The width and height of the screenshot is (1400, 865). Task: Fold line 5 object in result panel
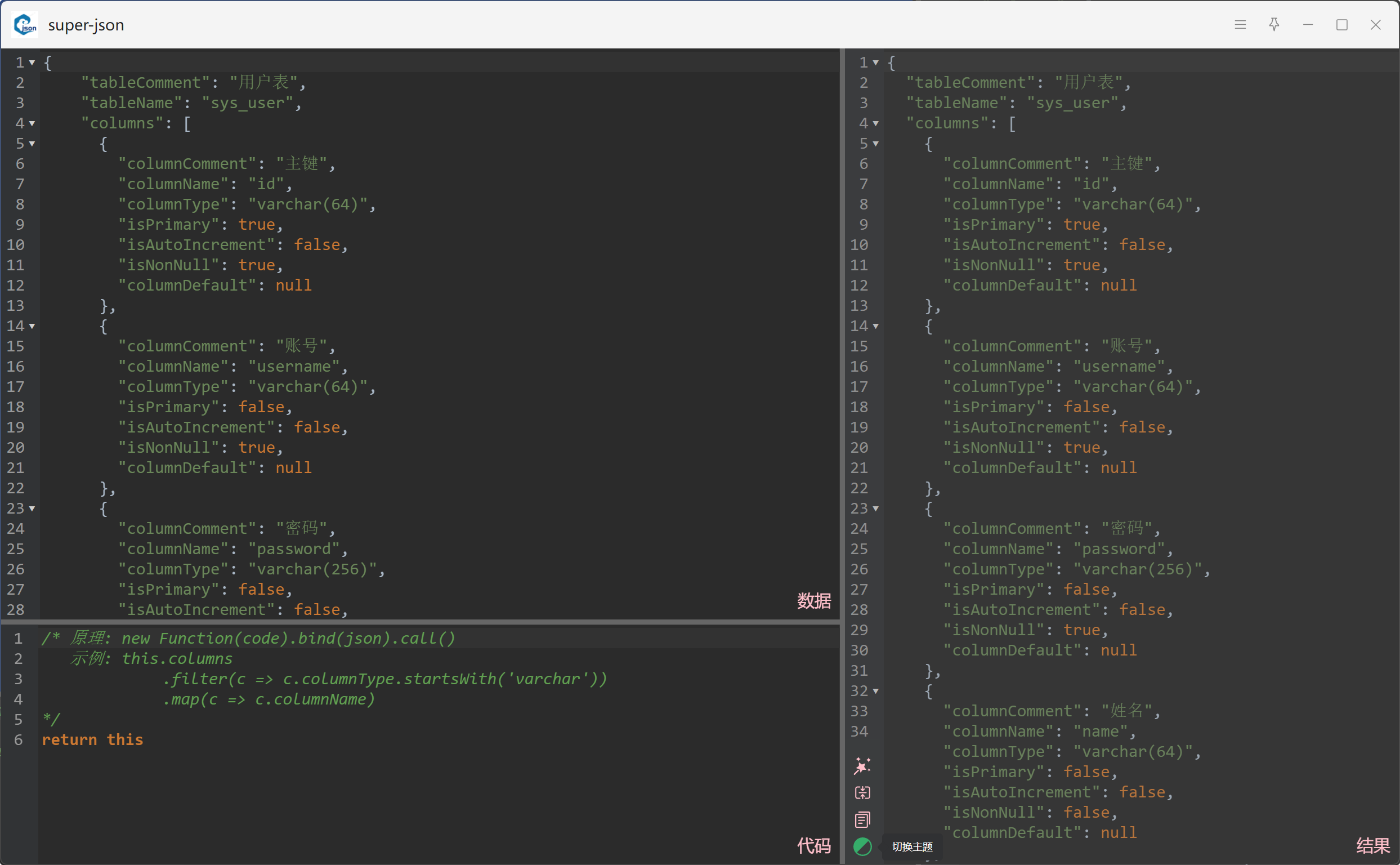[875, 144]
